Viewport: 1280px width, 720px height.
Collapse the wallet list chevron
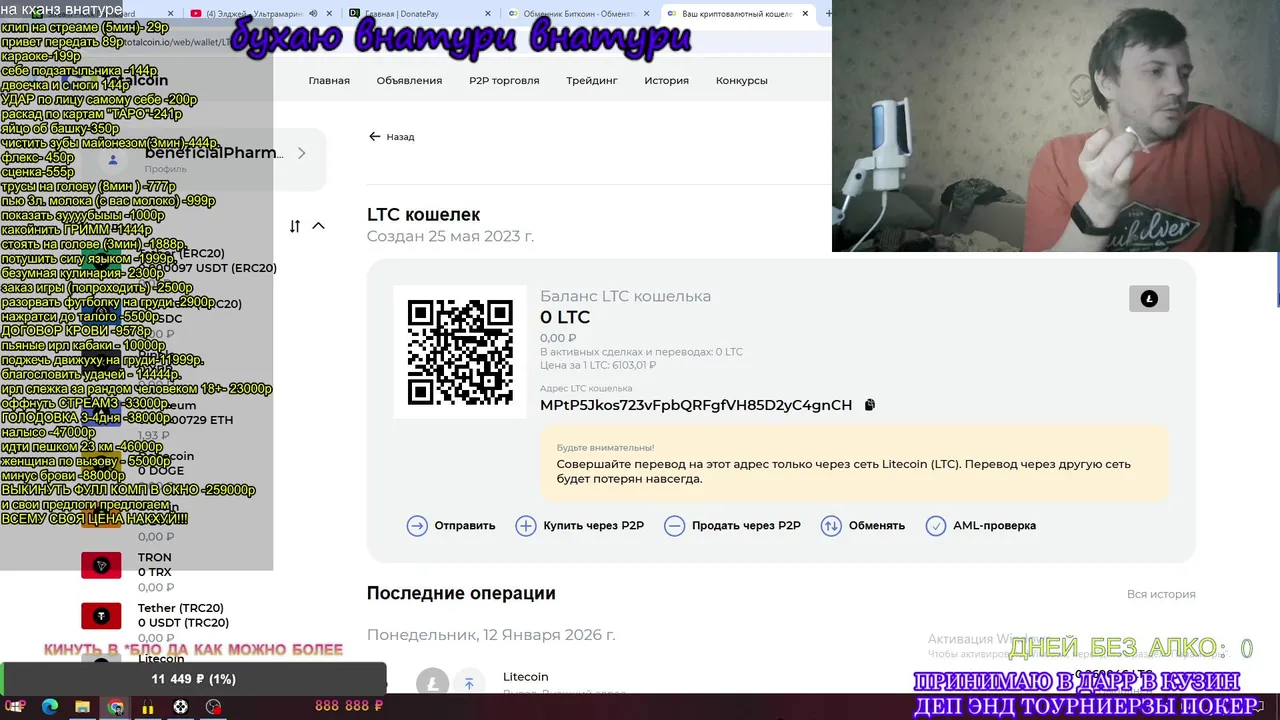click(x=318, y=226)
